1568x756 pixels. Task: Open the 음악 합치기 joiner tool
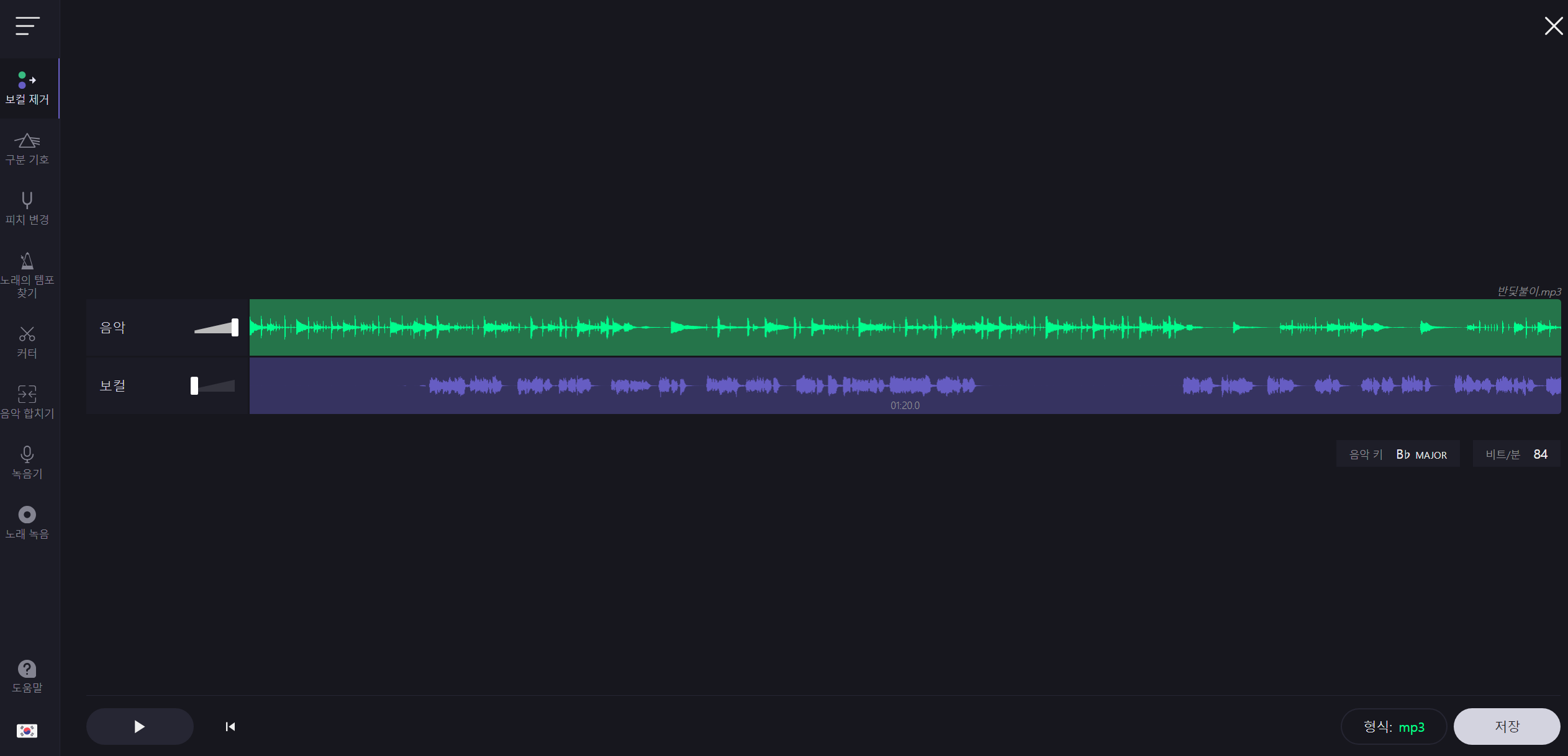pyautogui.click(x=27, y=402)
